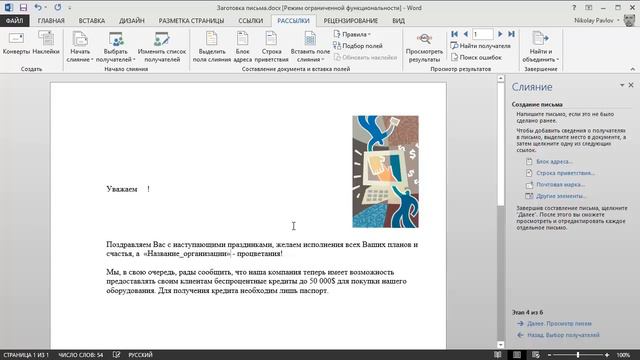Image resolution: width=640 pixels, height=360 pixels.
Task: Close the Слияние task pane
Action: point(631,85)
